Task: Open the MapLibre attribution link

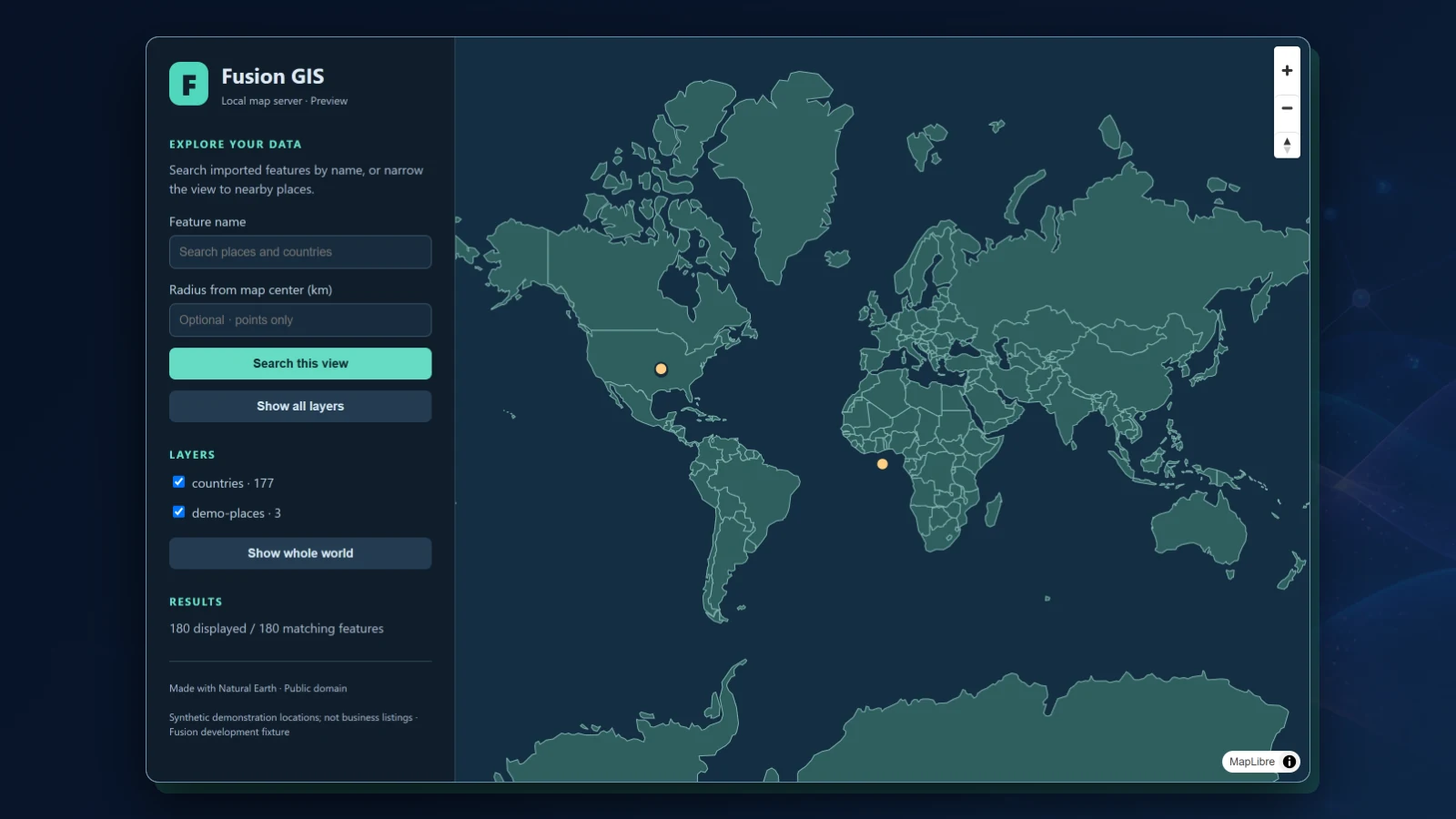Action: [x=1251, y=762]
